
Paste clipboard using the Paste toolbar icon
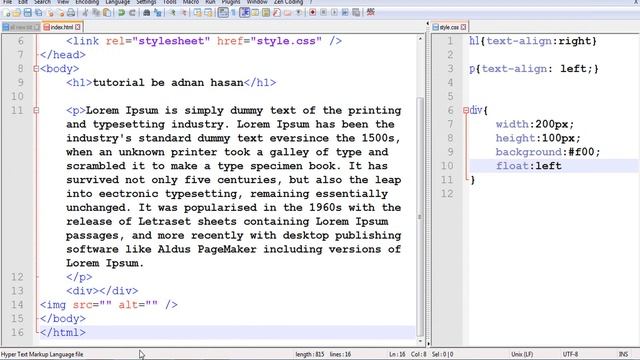(x=107, y=13)
